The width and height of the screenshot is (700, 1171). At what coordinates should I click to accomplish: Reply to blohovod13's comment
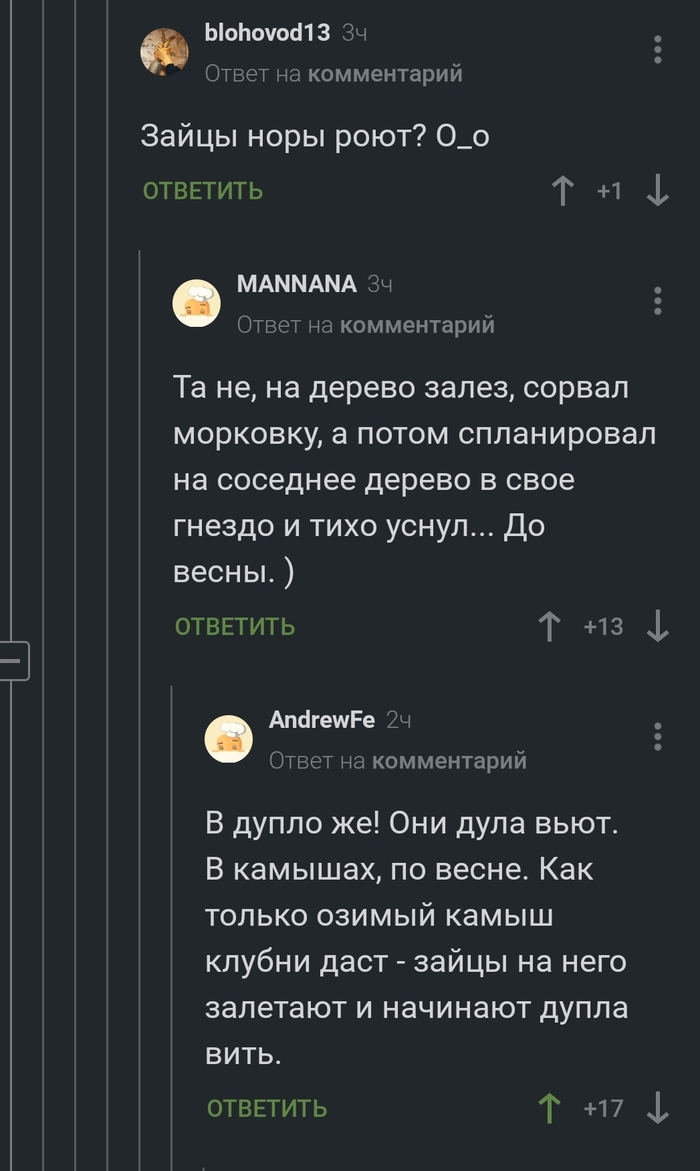(x=203, y=191)
